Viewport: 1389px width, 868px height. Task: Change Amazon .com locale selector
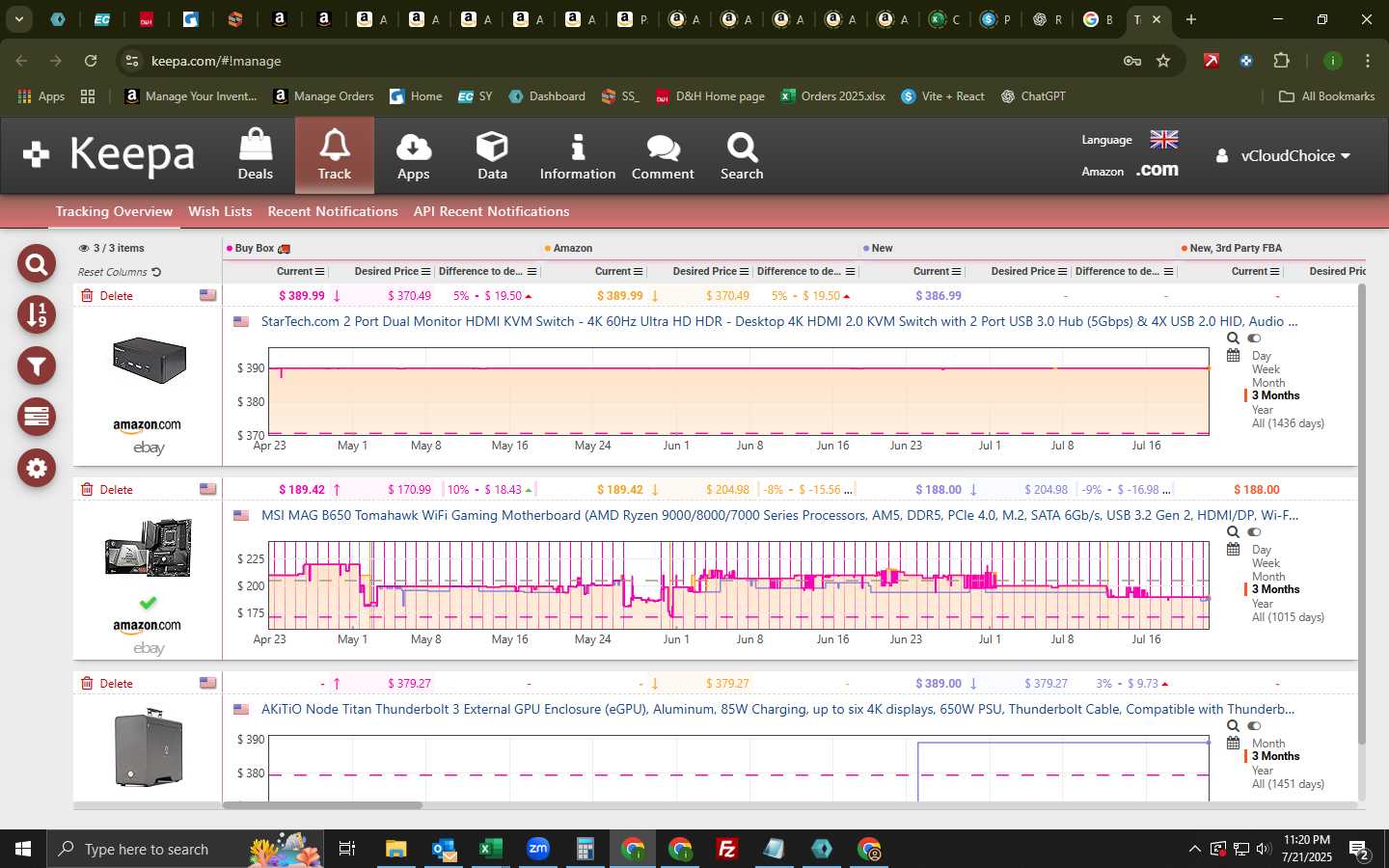(1157, 171)
